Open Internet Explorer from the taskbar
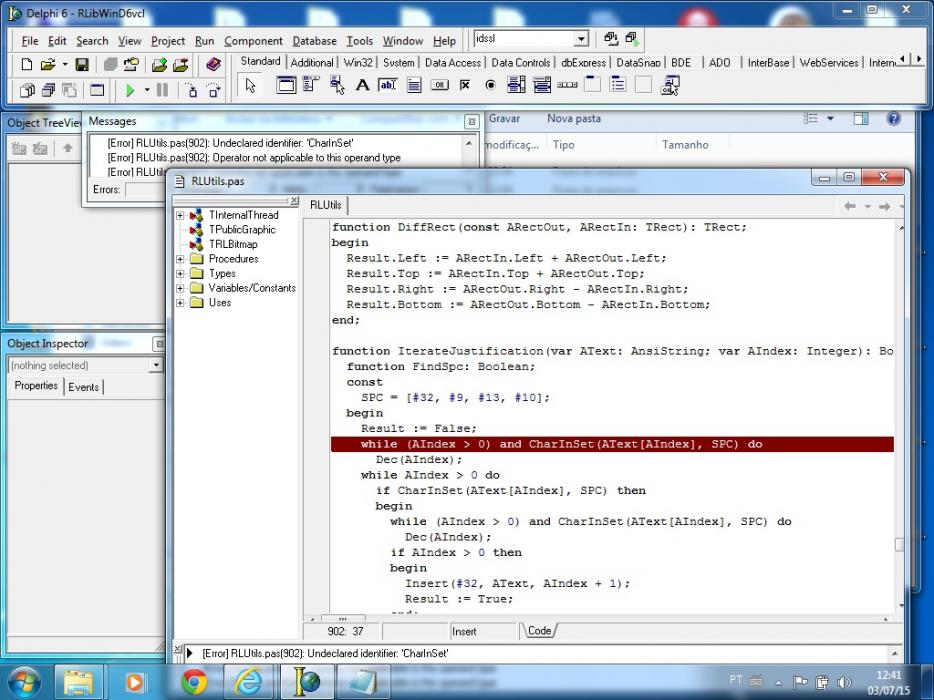Screen dimensions: 934x700 tap(249, 682)
